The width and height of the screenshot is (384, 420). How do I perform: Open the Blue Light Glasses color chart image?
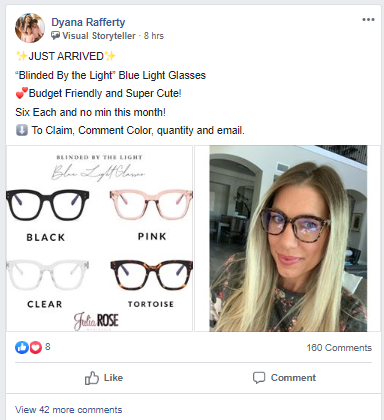pyautogui.click(x=99, y=238)
